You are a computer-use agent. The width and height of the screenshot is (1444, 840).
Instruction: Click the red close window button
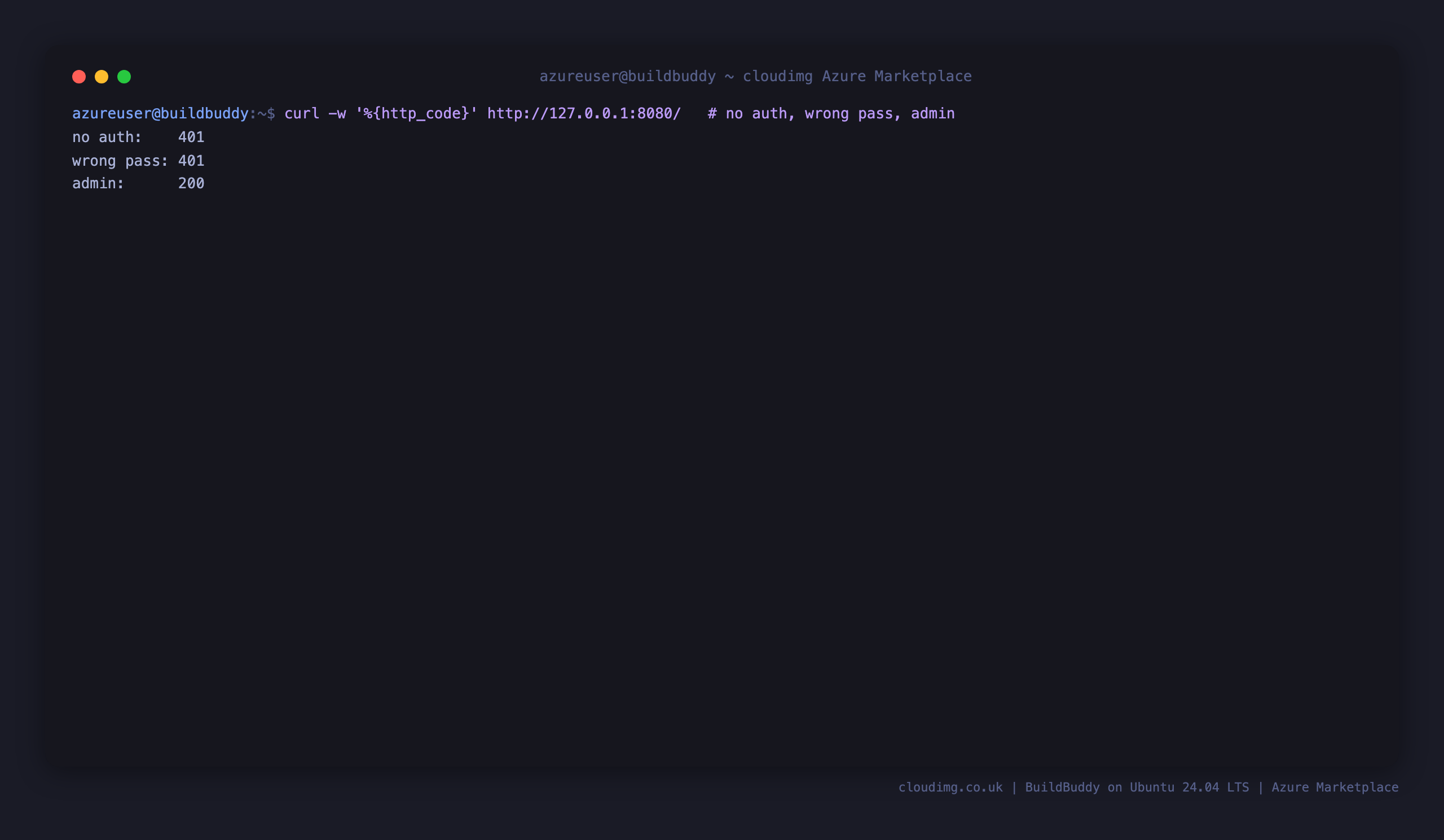pos(79,77)
